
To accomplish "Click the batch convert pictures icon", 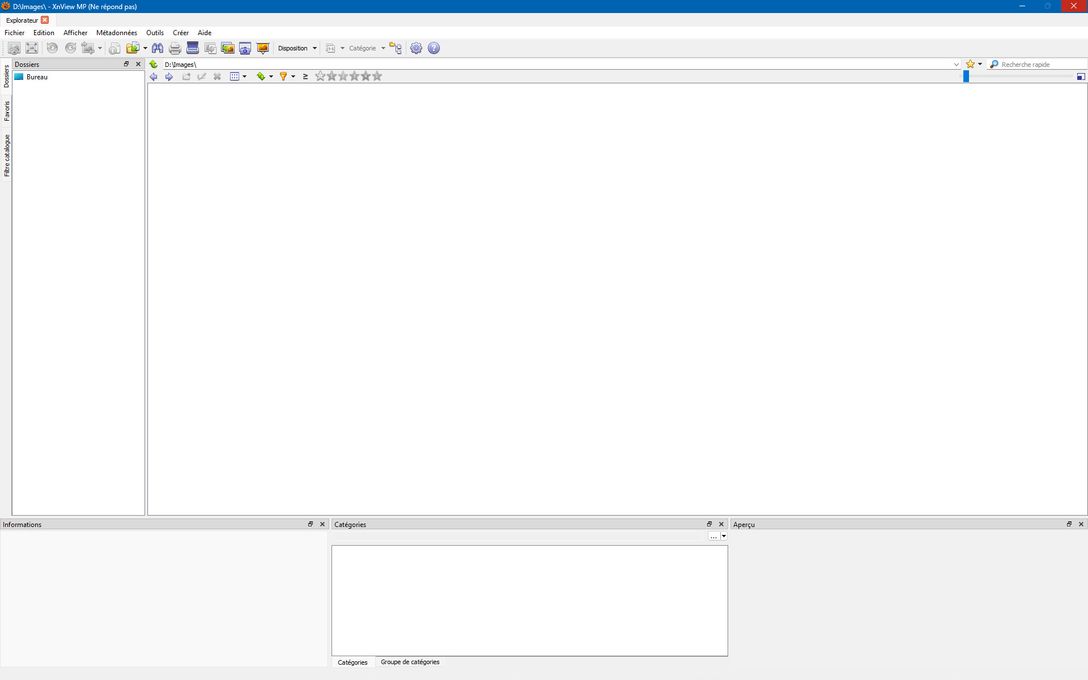I will click(228, 48).
